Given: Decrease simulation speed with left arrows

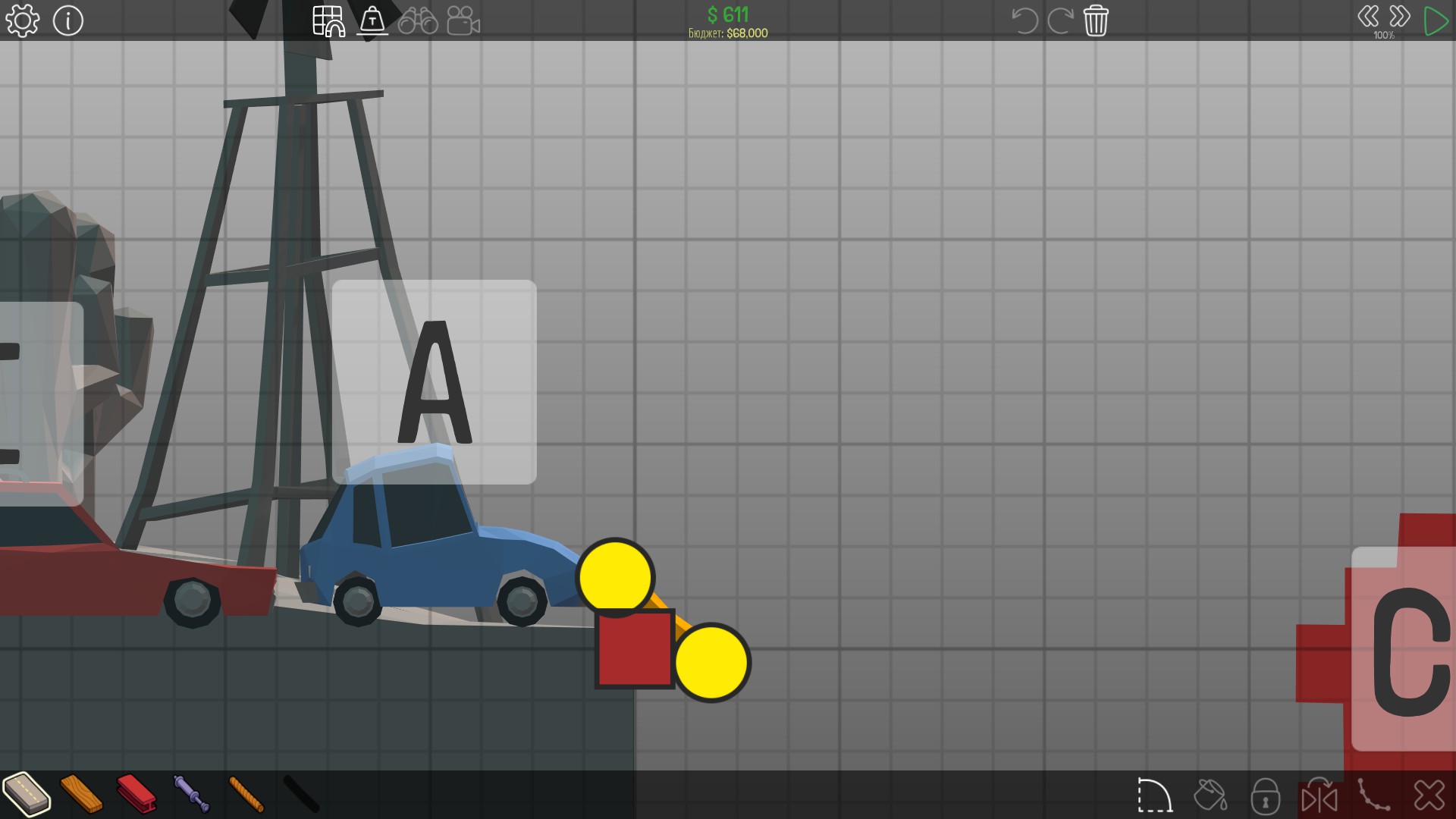Looking at the screenshot, I should 1368,16.
